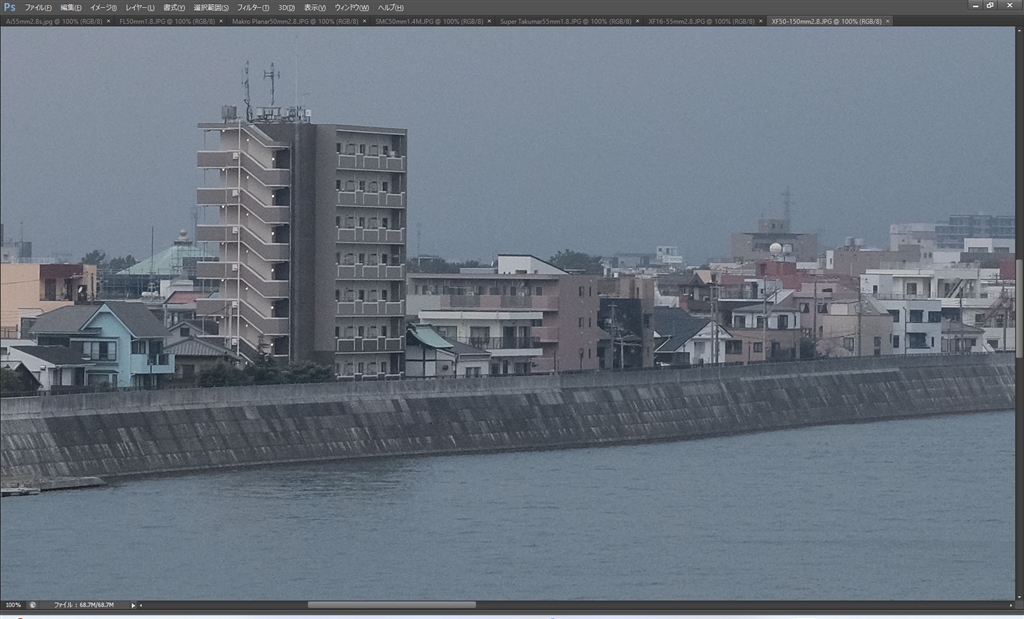The height and width of the screenshot is (619, 1024).
Task: Close the Photoshop application window
Action: [x=1010, y=5]
